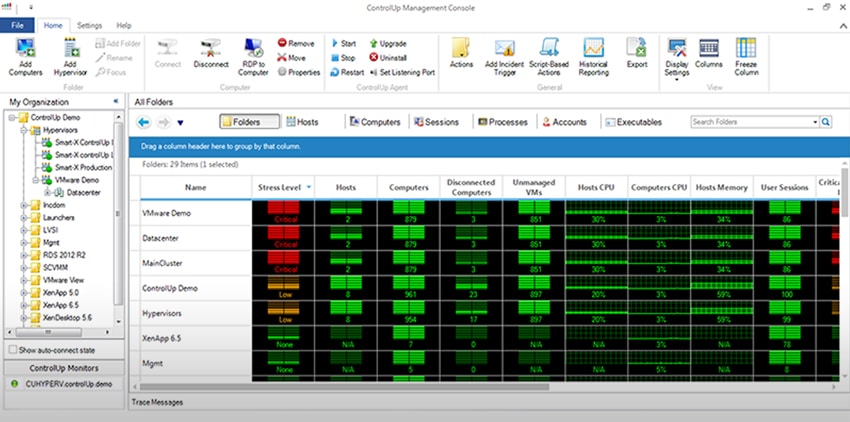Select the Hypervisors row in grid

162,313
